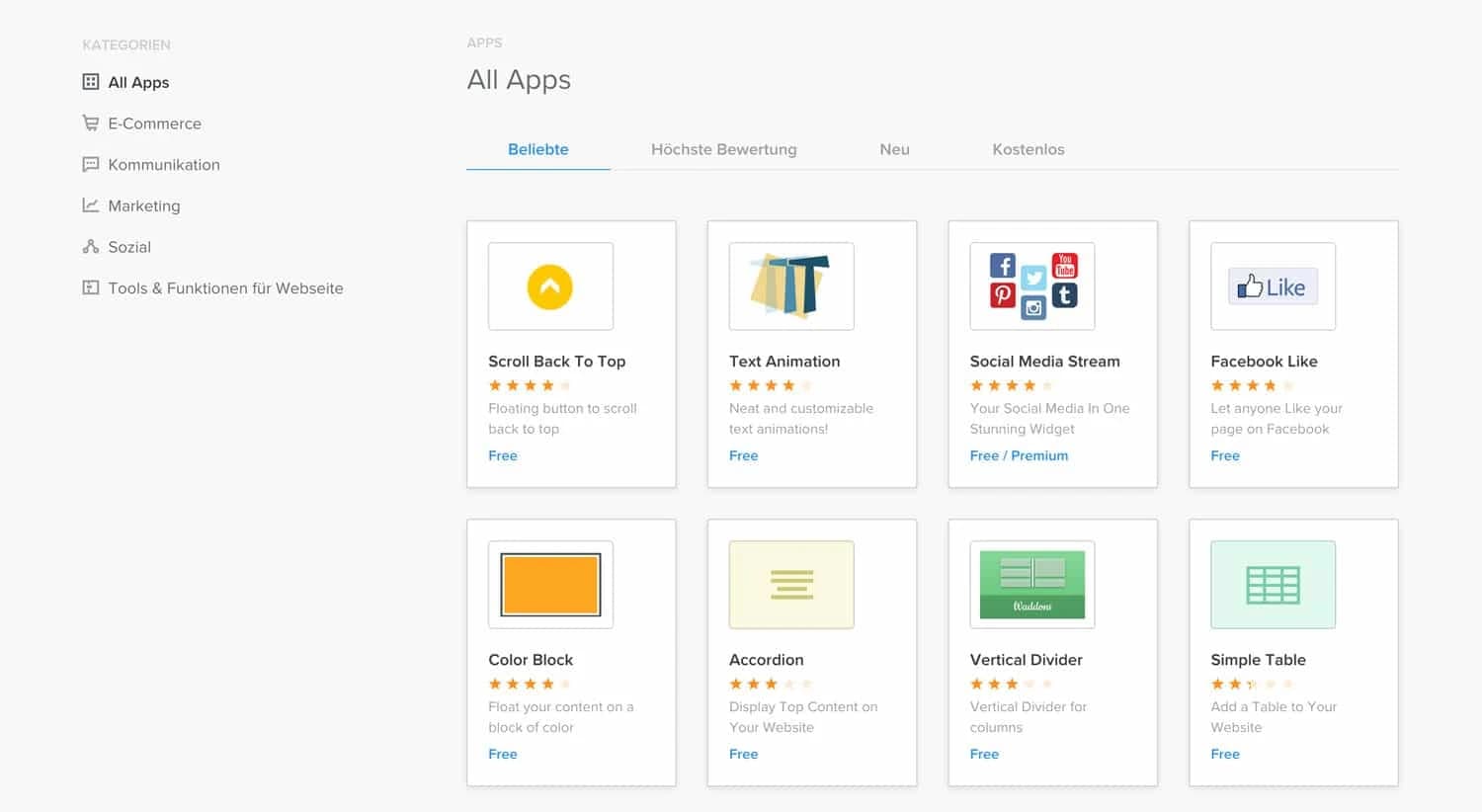Click the All Apps grid icon
Screen dimensions: 1482x812
click(91, 82)
